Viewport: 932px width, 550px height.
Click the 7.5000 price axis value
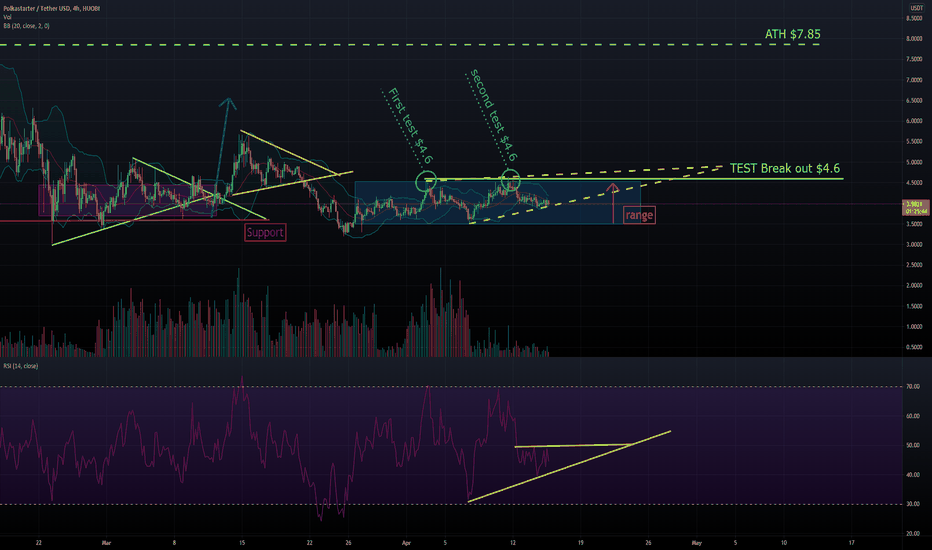point(914,59)
